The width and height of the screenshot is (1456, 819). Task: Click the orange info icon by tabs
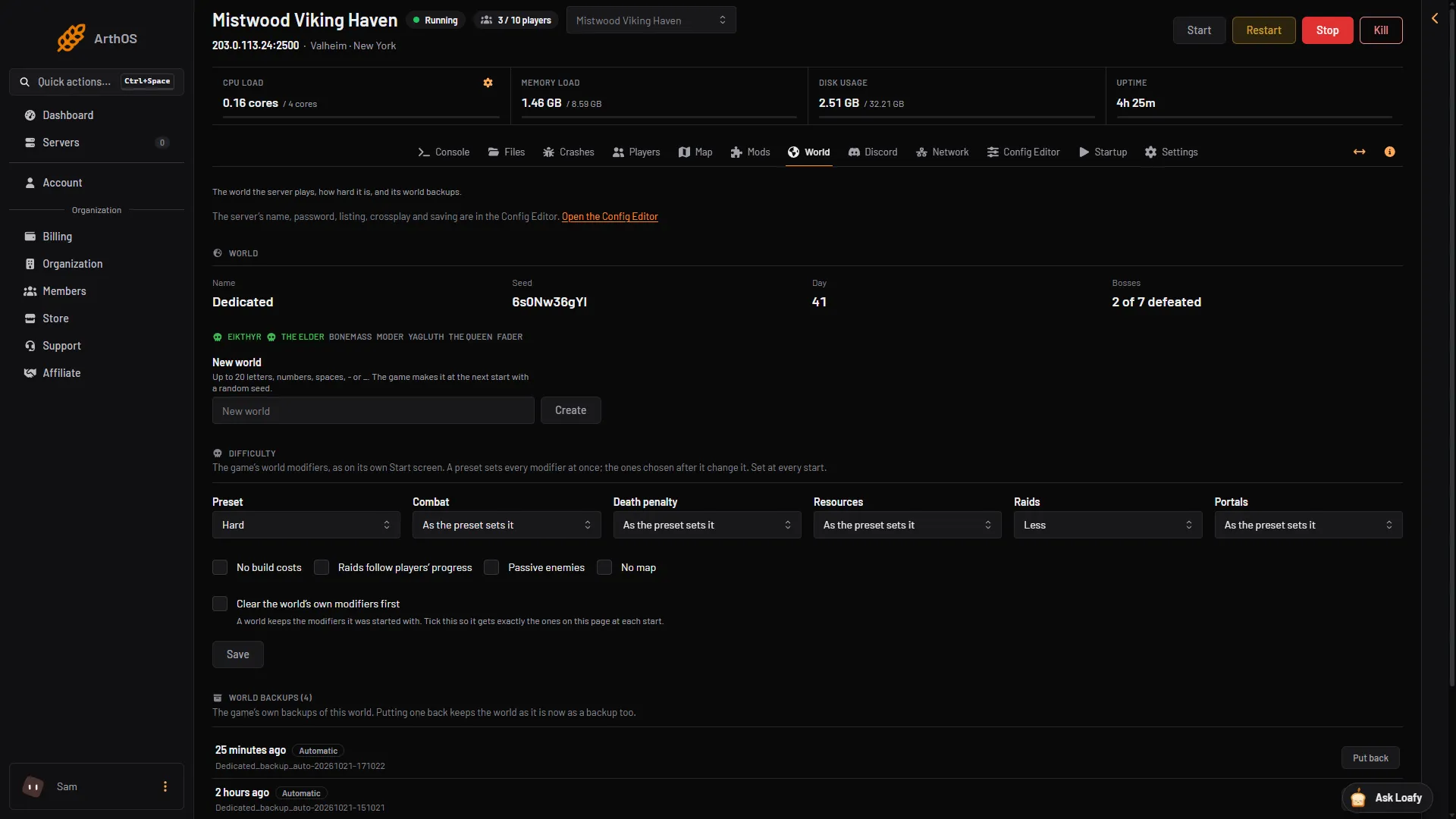[1389, 152]
